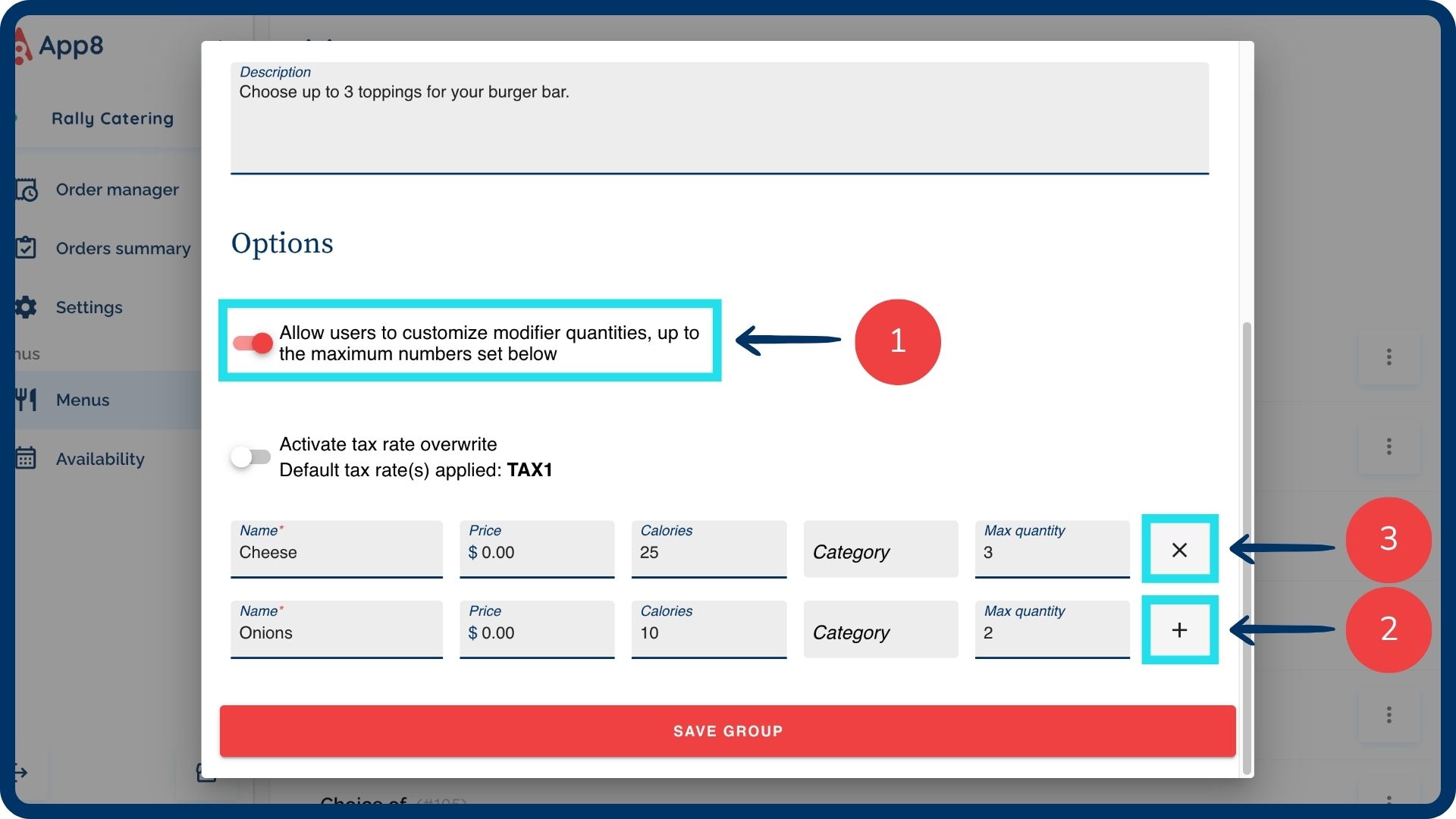Go to Availability in the sidebar
This screenshot has width=1456, height=819.
[x=100, y=459]
